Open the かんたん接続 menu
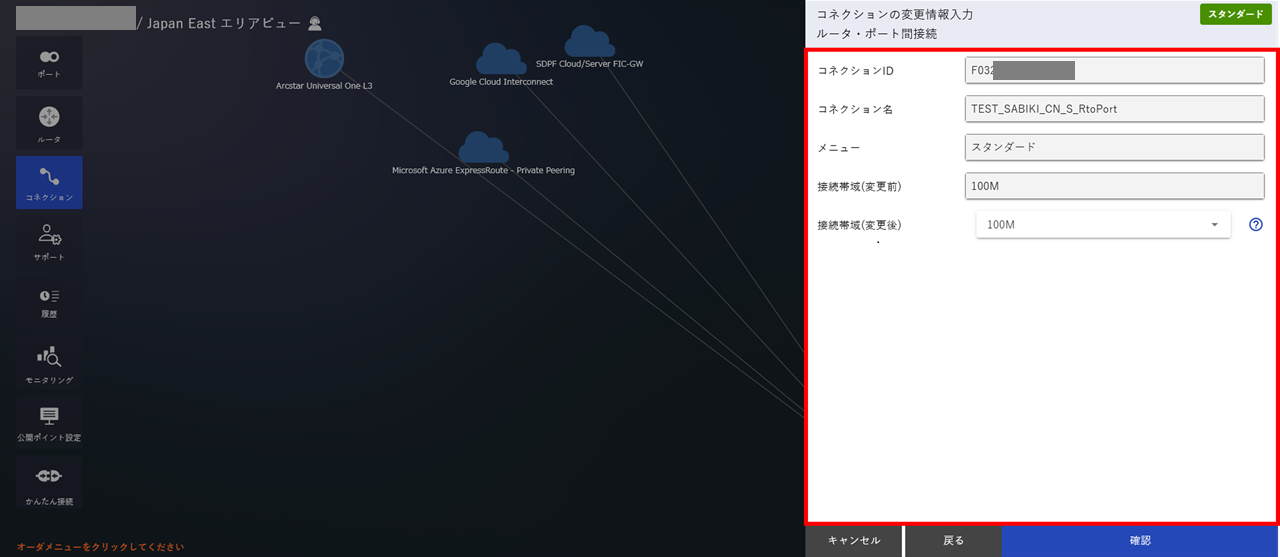 point(49,483)
